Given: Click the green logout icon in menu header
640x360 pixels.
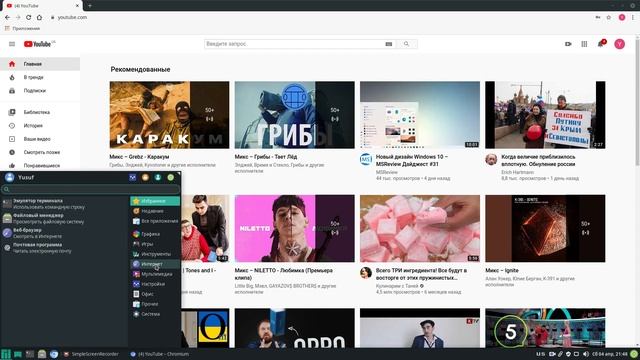Looking at the screenshot, I should point(171,177).
